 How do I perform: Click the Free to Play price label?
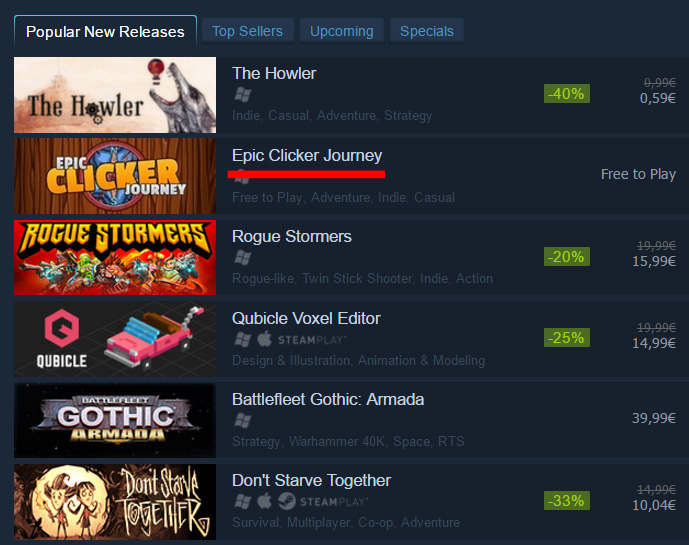[x=638, y=174]
